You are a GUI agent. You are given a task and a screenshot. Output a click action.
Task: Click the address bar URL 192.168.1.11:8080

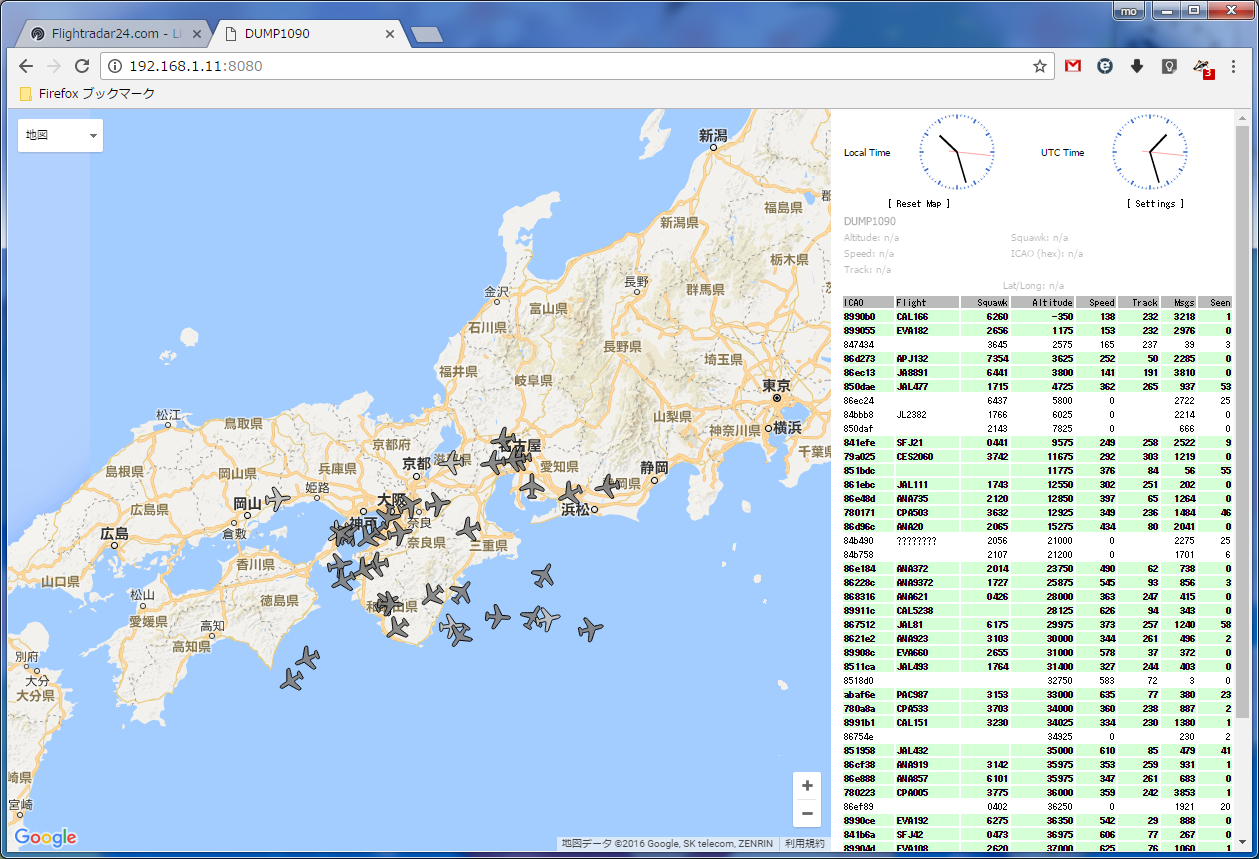196,66
